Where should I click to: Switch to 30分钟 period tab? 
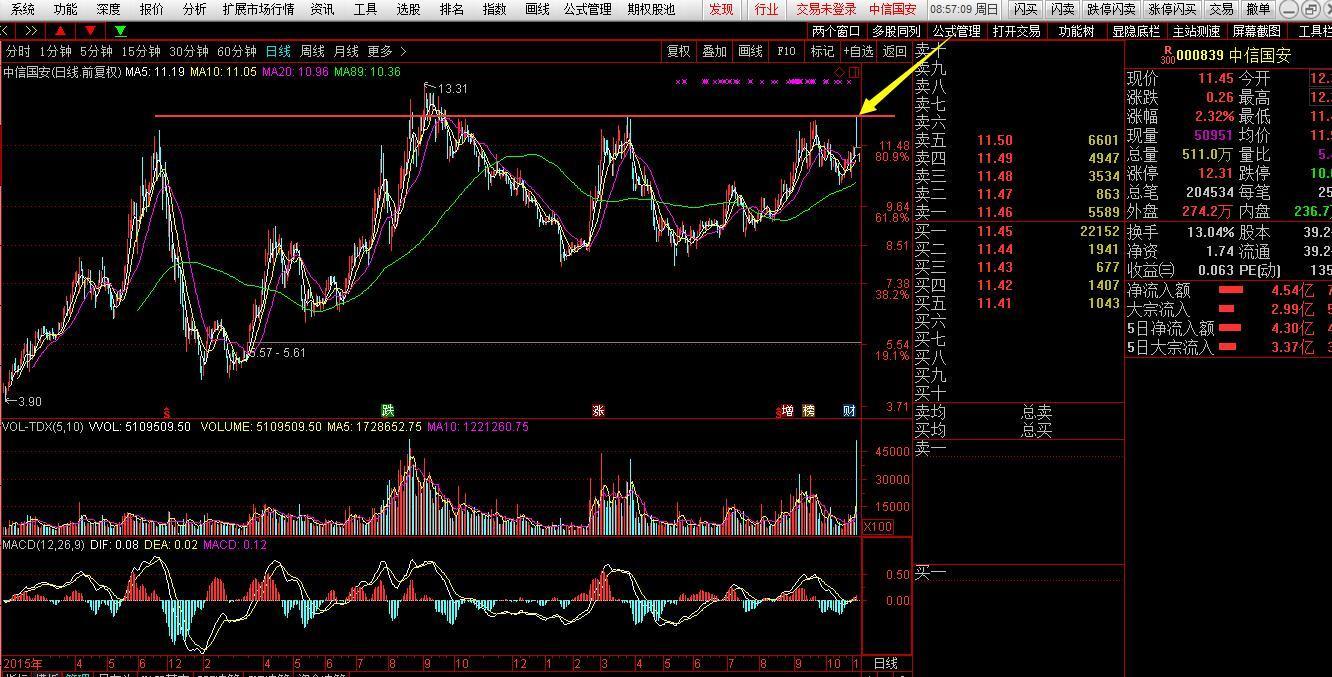pos(189,51)
